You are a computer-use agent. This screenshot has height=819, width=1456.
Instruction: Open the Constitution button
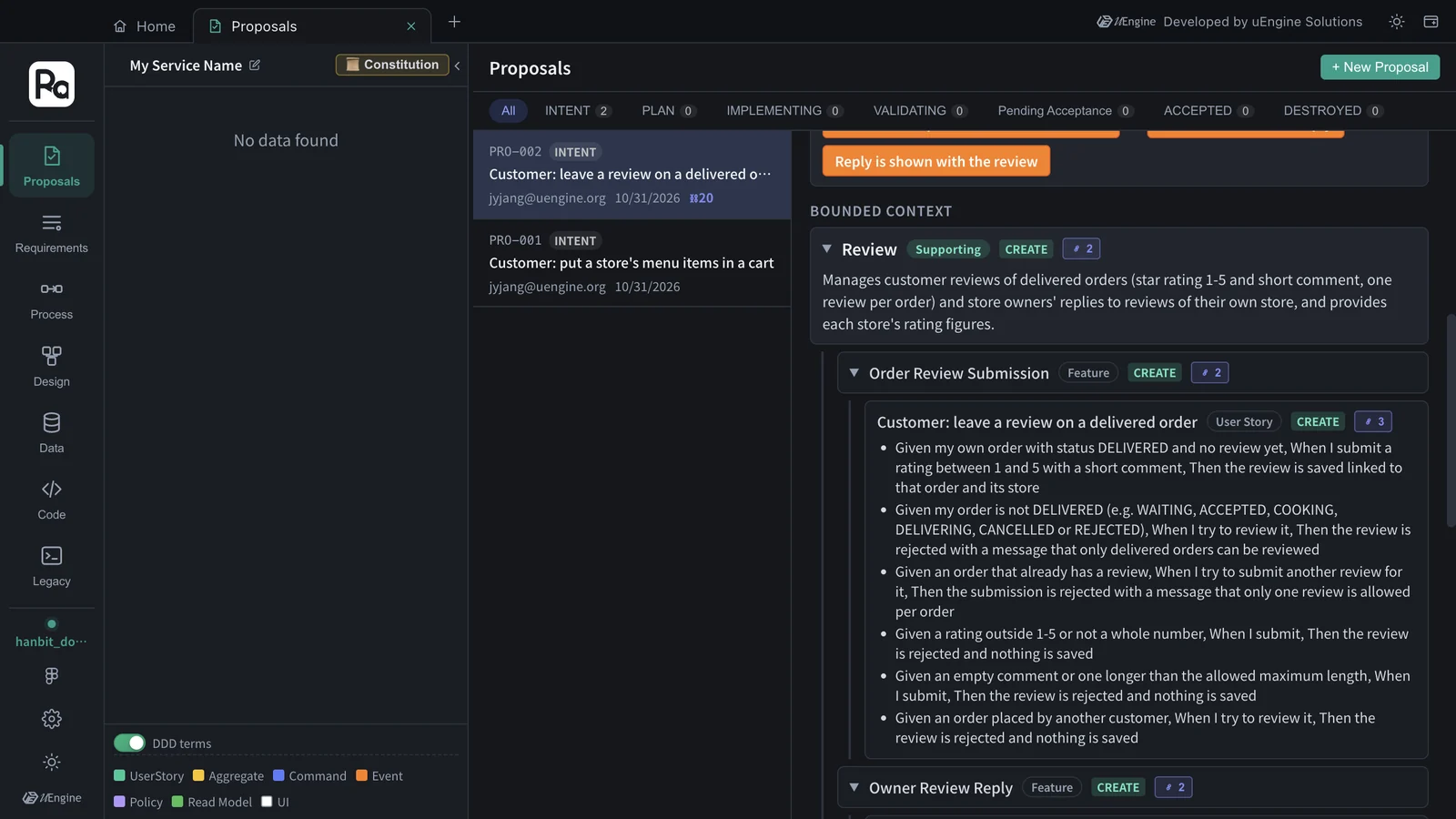coord(392,65)
